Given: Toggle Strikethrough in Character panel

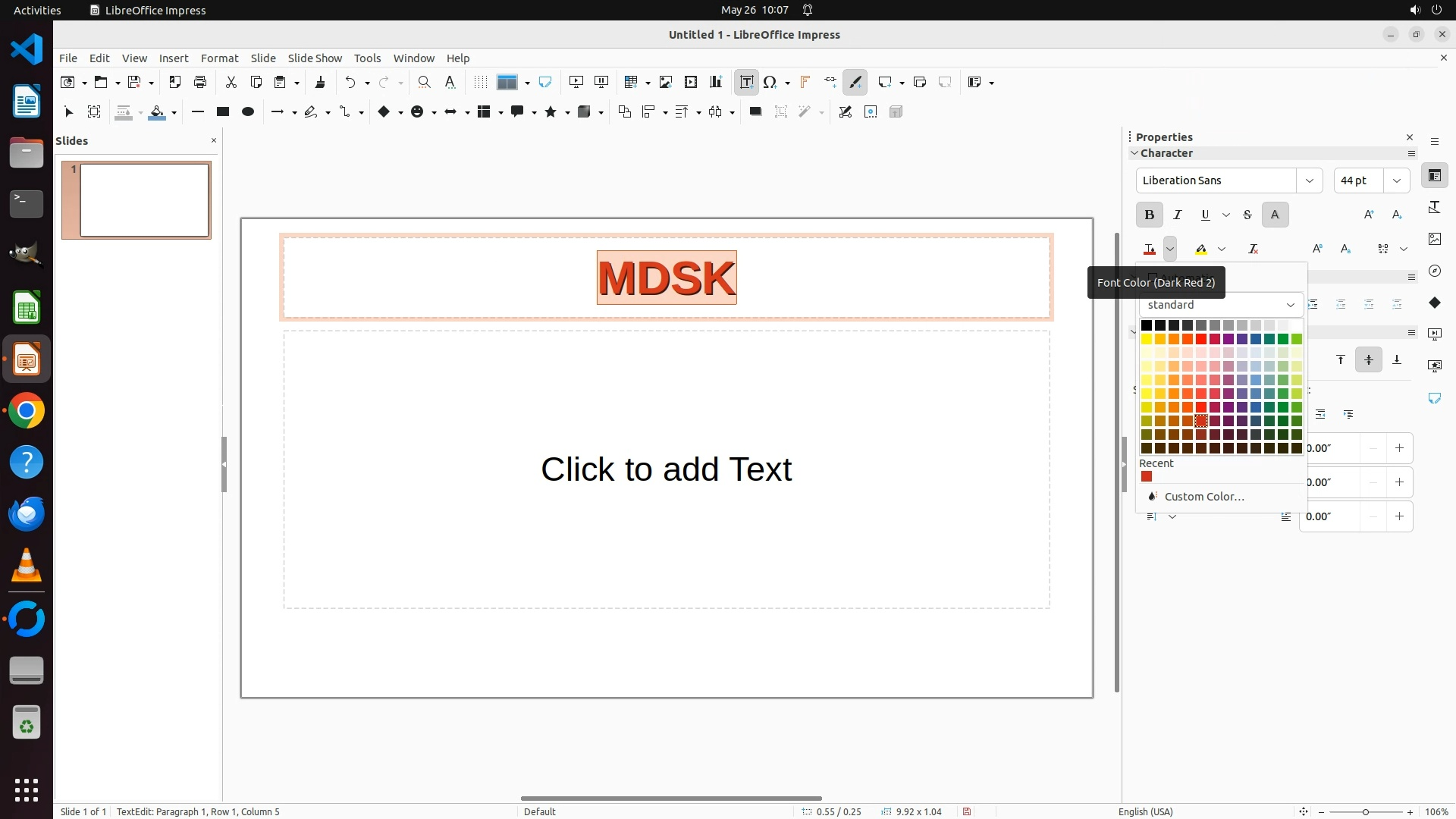Looking at the screenshot, I should 1247,215.
